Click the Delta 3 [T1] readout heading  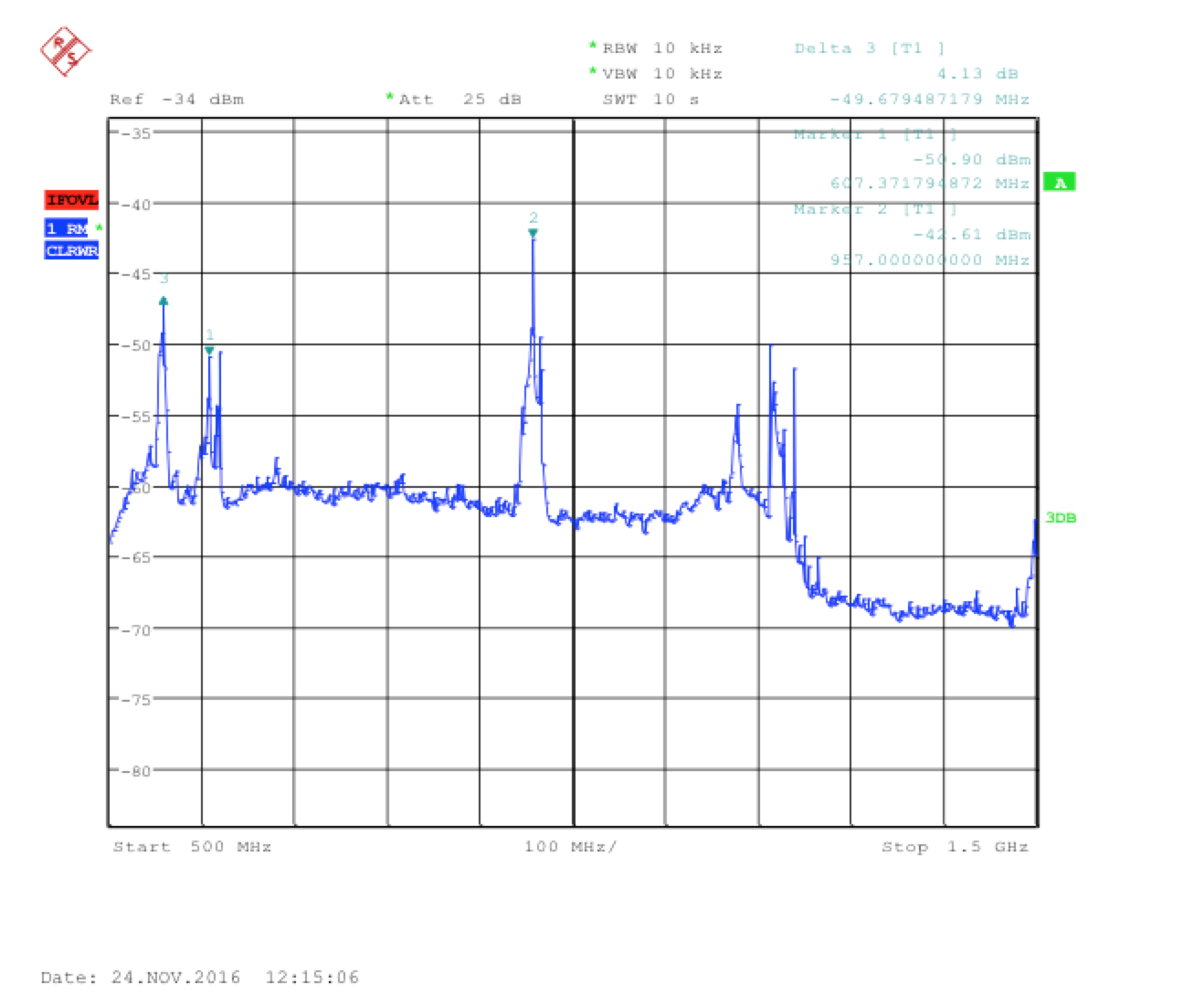point(869,48)
